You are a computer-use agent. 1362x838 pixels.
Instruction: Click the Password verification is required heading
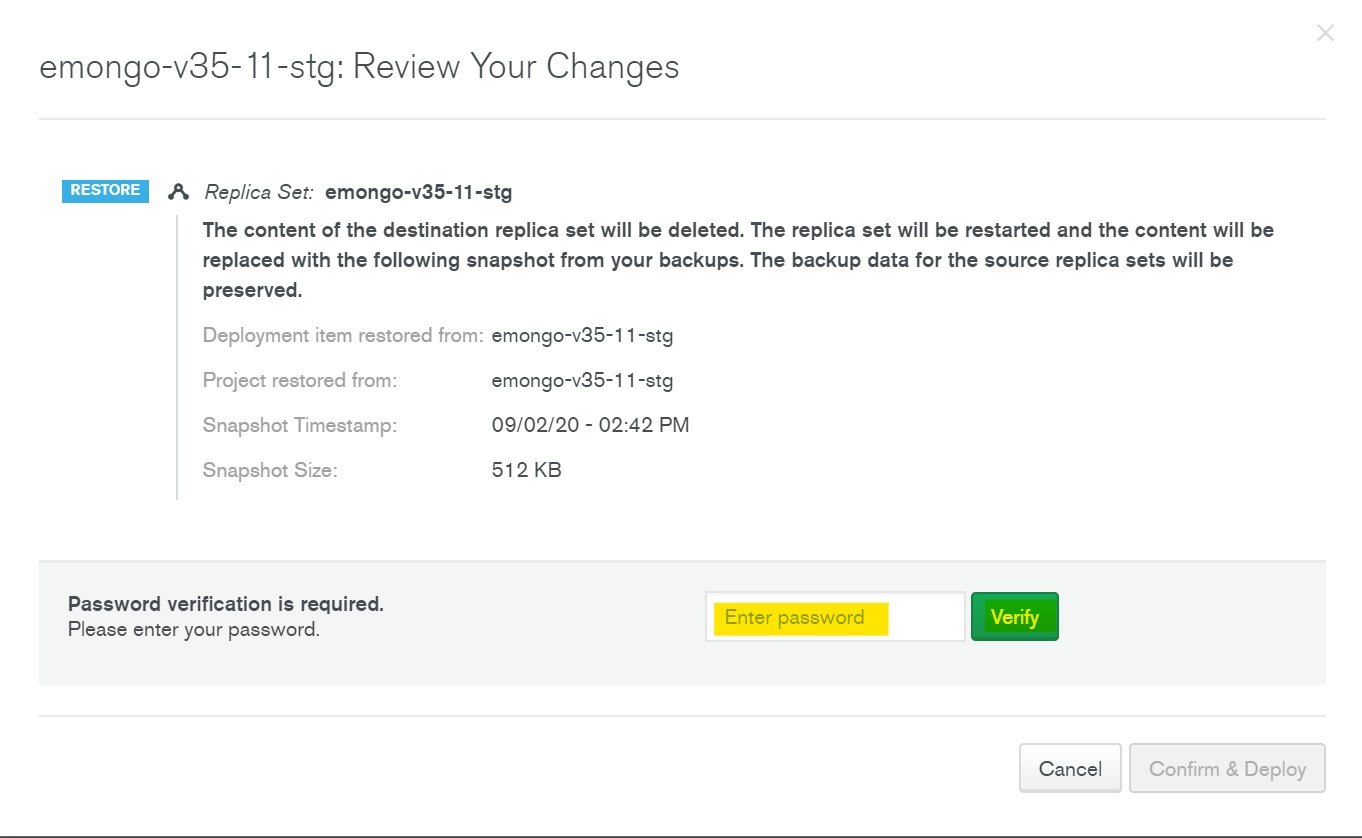226,604
